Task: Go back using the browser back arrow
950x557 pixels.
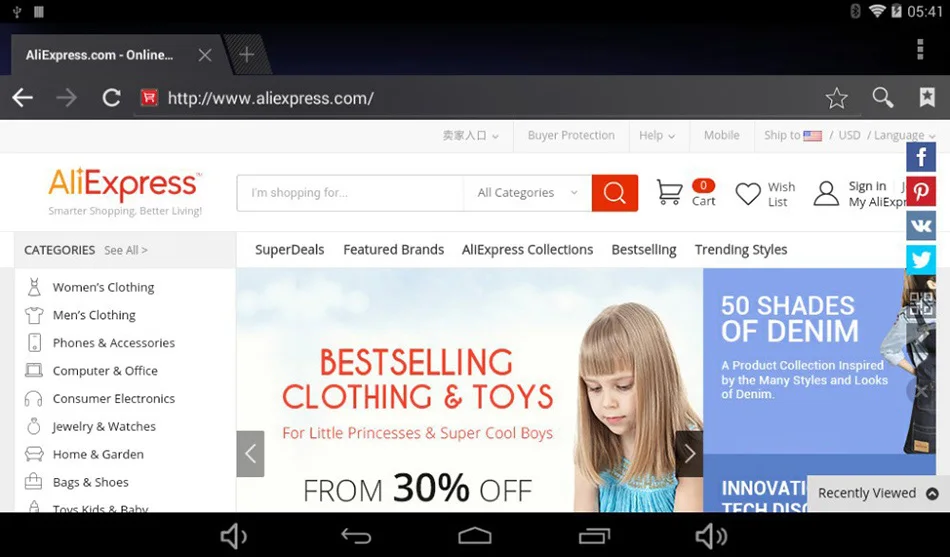Action: pos(22,98)
